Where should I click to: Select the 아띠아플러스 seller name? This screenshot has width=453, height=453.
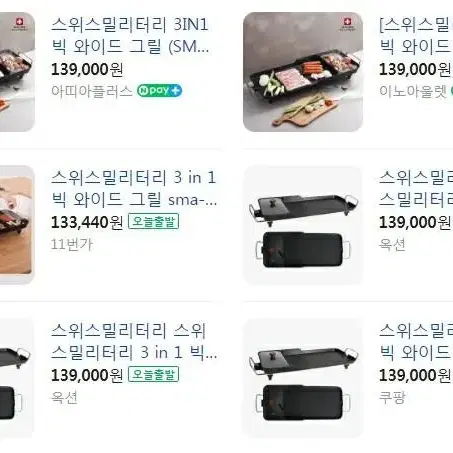pos(92,91)
